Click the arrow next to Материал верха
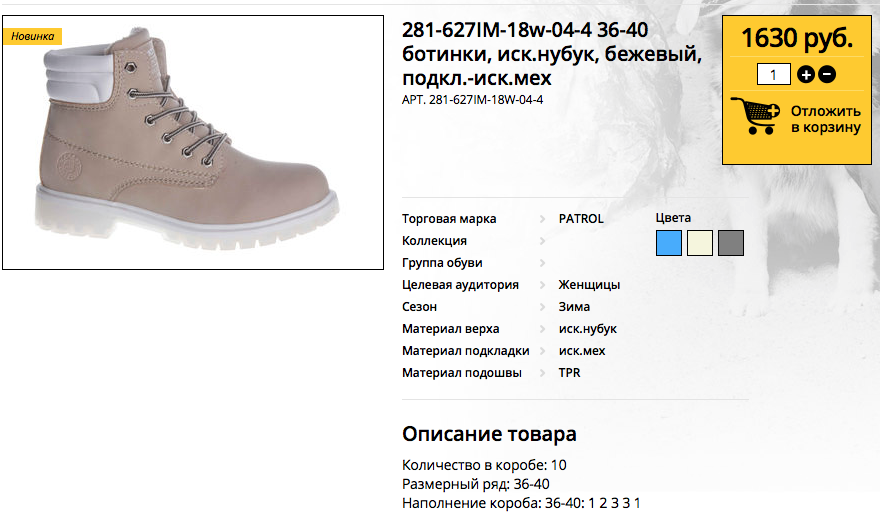This screenshot has height=528, width=880. click(x=542, y=329)
